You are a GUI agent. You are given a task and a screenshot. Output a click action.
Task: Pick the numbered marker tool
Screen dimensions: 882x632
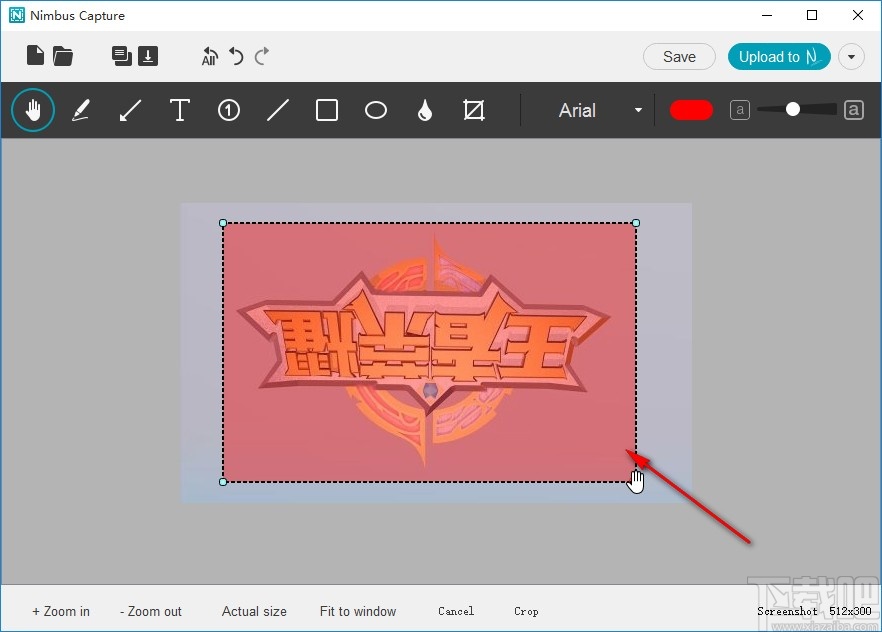[229, 110]
